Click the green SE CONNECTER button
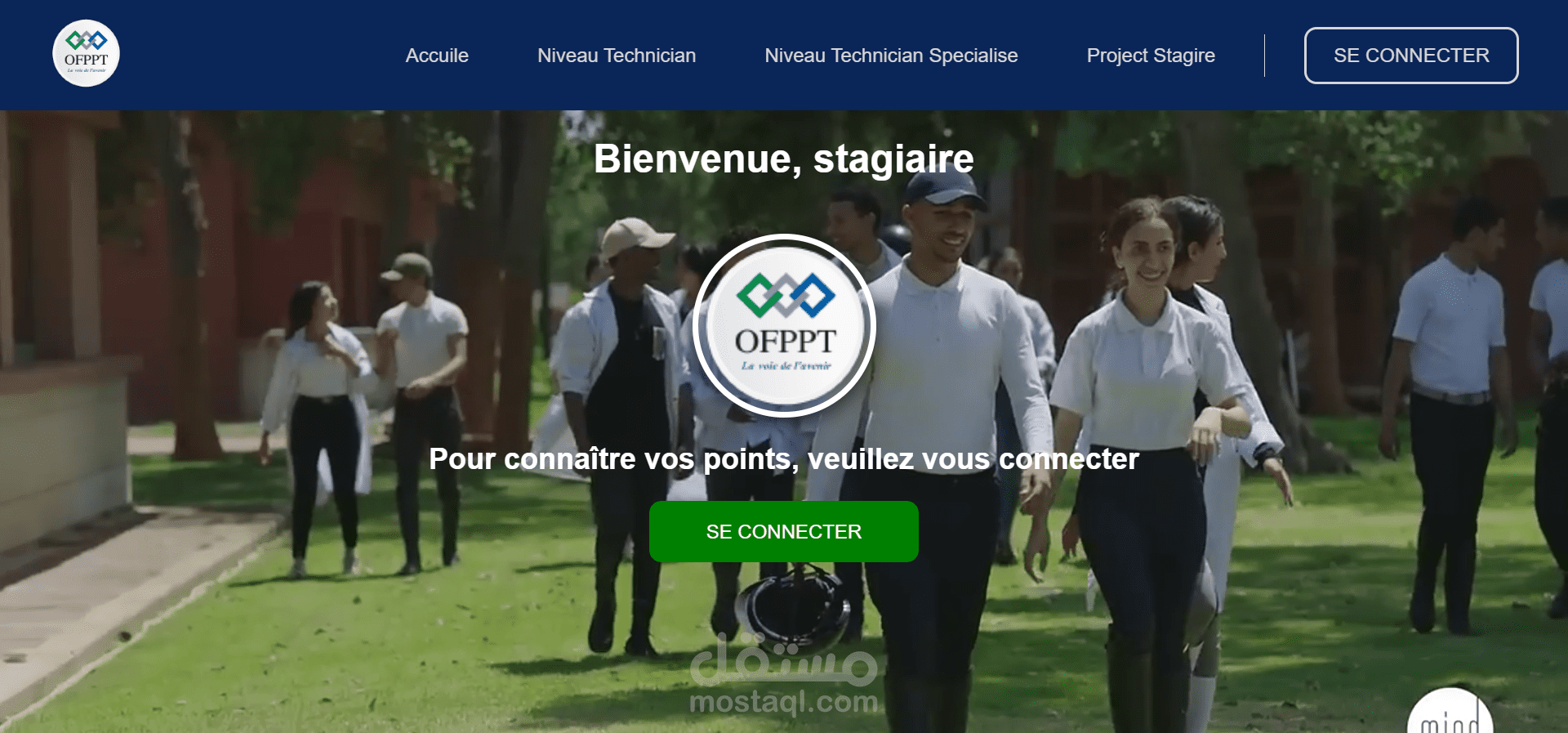The height and width of the screenshot is (733, 1568). point(784,531)
